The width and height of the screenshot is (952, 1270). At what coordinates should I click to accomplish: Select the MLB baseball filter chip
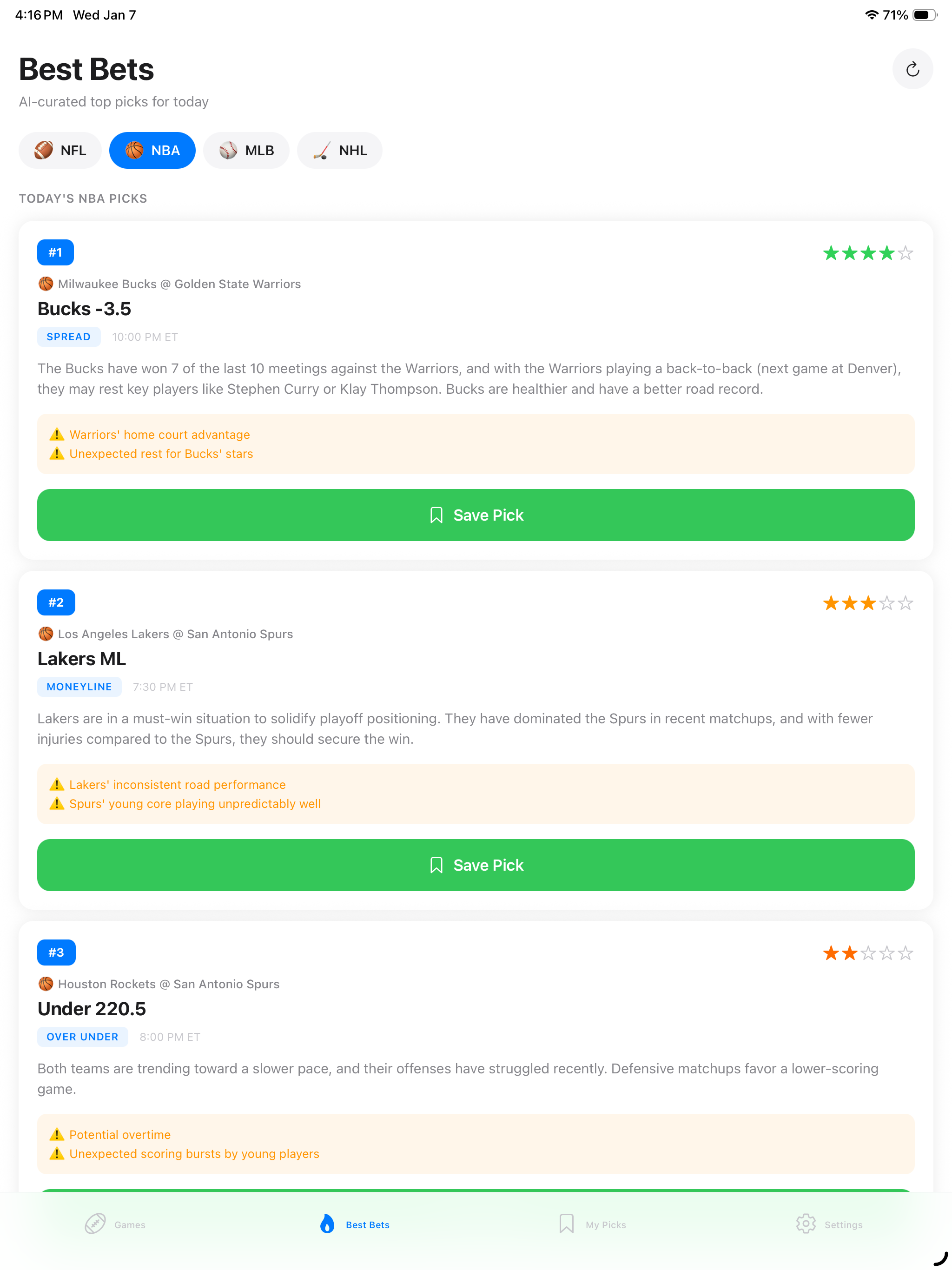click(246, 151)
